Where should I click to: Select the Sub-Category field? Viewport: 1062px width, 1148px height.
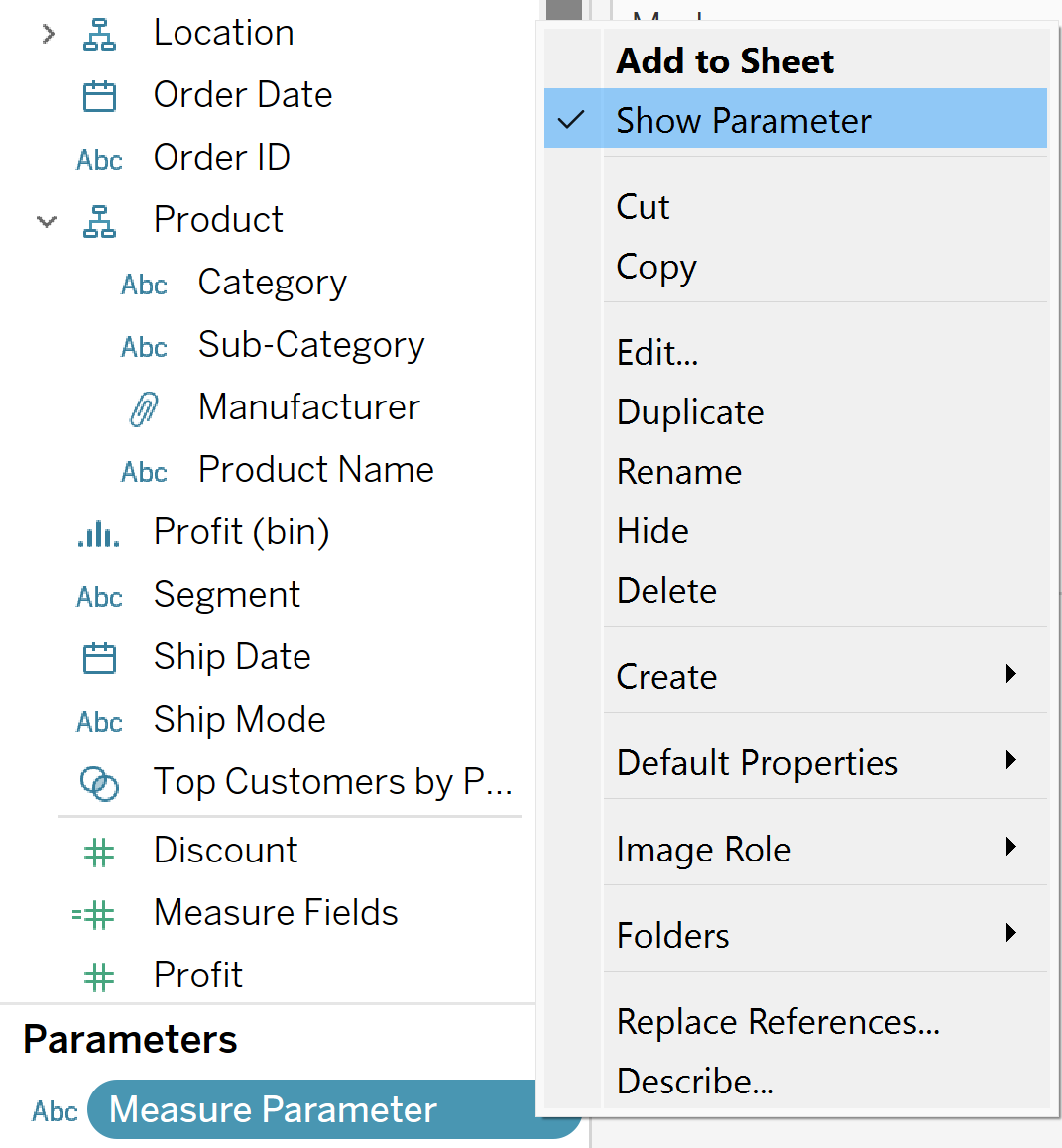tap(310, 345)
